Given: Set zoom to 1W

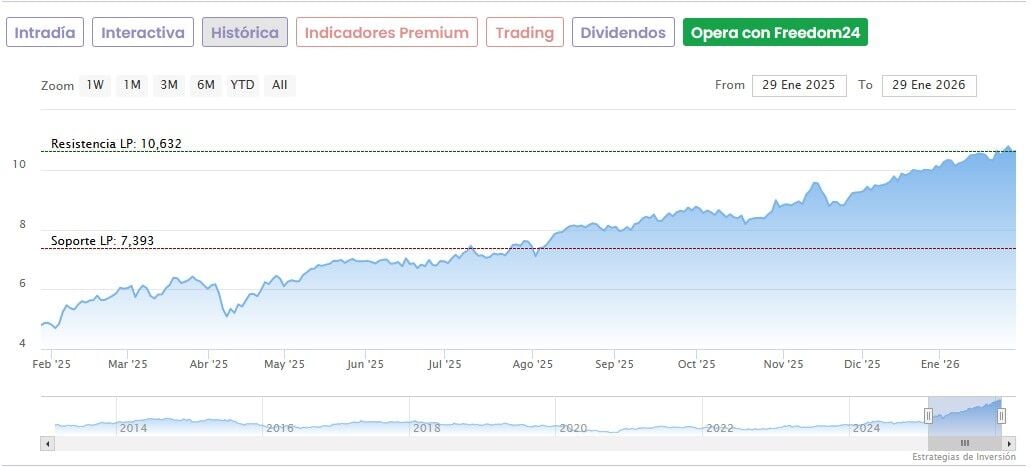Looking at the screenshot, I should coord(95,85).
